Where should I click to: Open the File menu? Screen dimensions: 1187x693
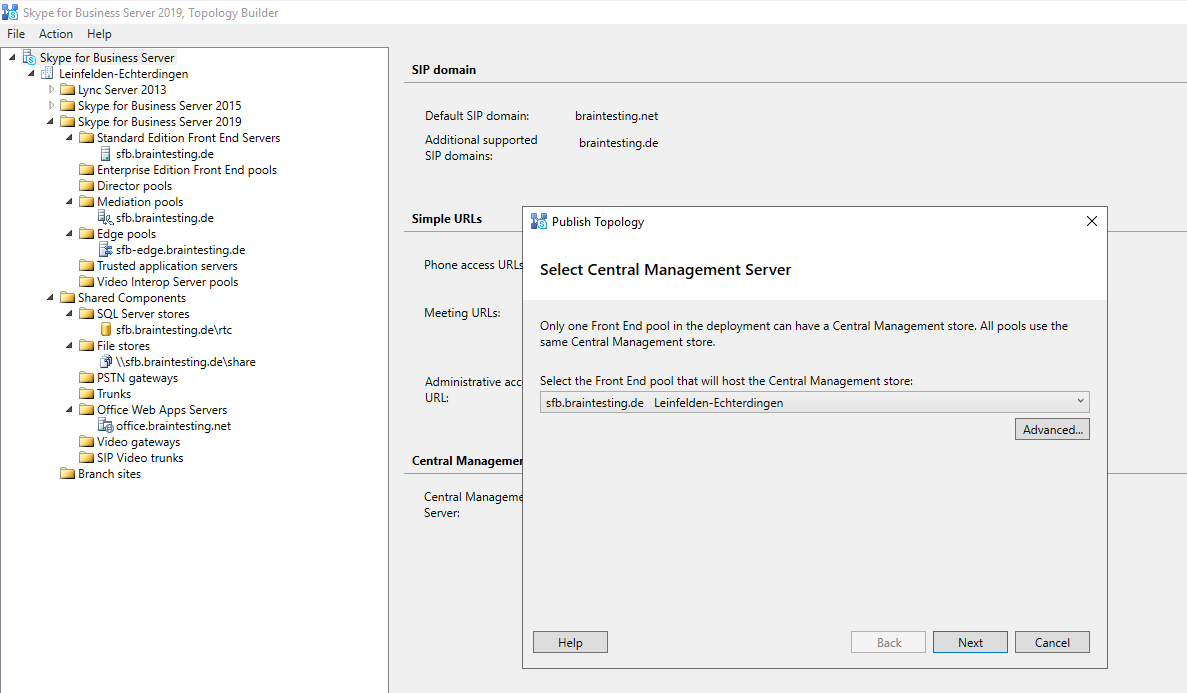pyautogui.click(x=16, y=34)
